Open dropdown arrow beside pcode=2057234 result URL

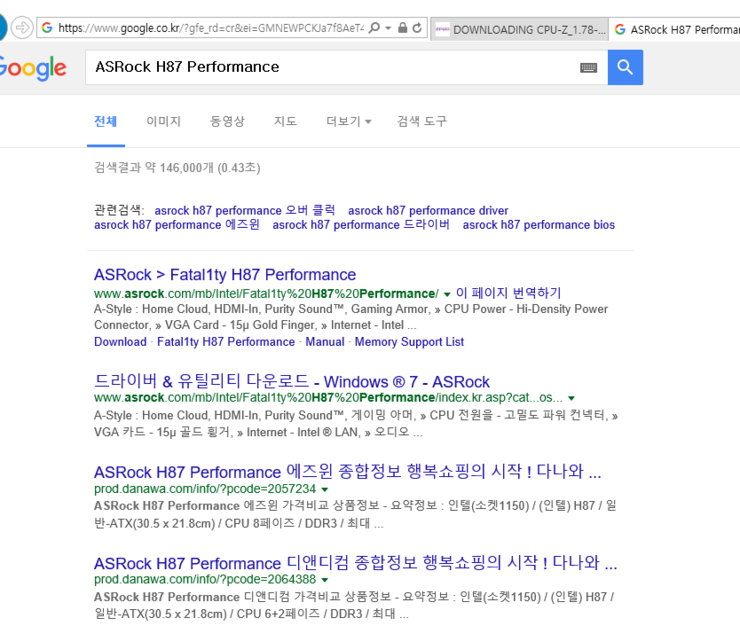[x=325, y=490]
